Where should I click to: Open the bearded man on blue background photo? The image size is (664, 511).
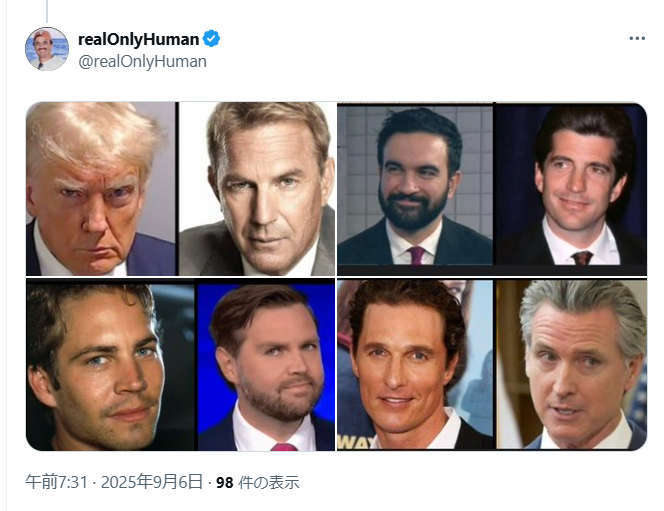(267, 365)
